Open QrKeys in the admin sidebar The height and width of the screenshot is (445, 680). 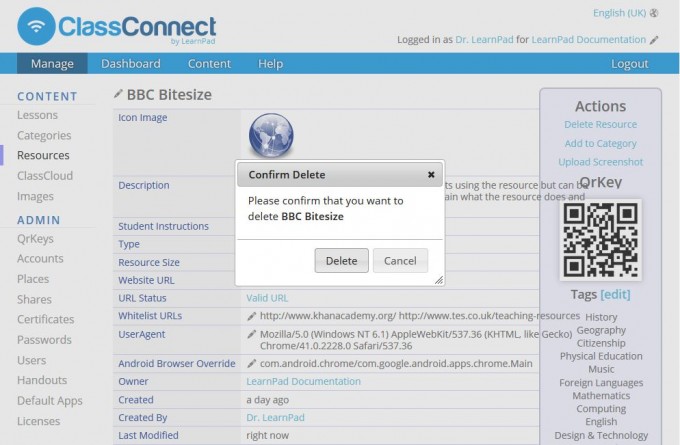[x=35, y=239]
